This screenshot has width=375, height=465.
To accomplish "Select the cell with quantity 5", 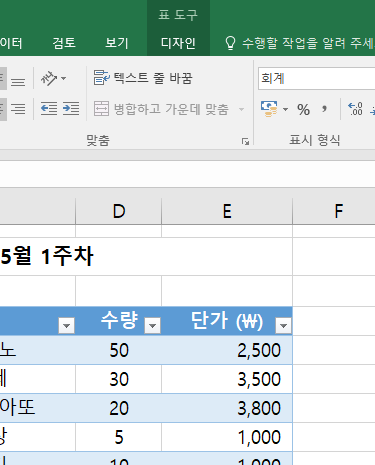I will click(119, 437).
